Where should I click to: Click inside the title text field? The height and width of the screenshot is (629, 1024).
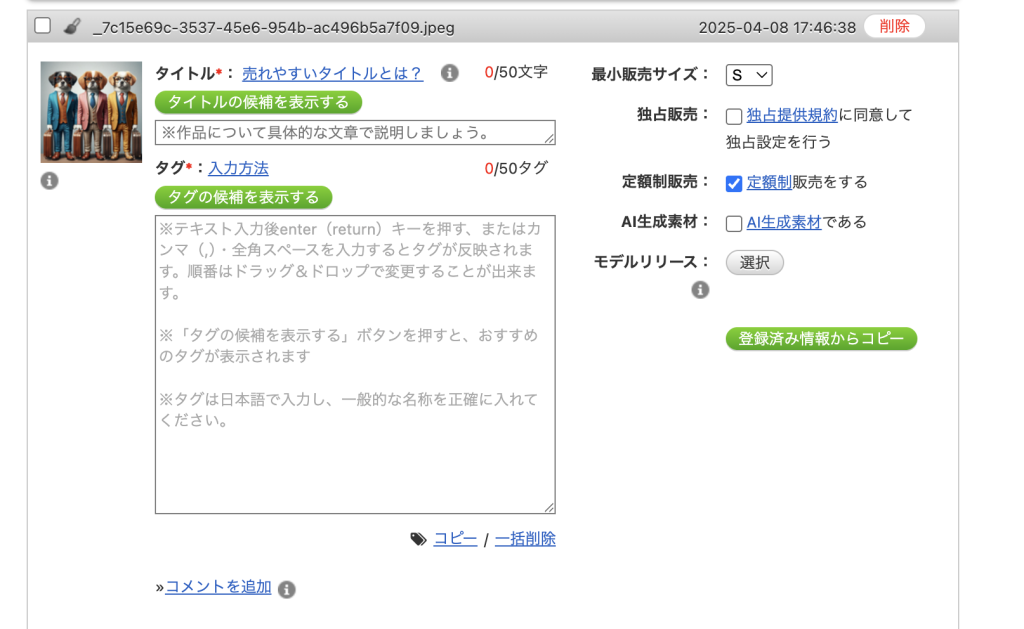(354, 133)
